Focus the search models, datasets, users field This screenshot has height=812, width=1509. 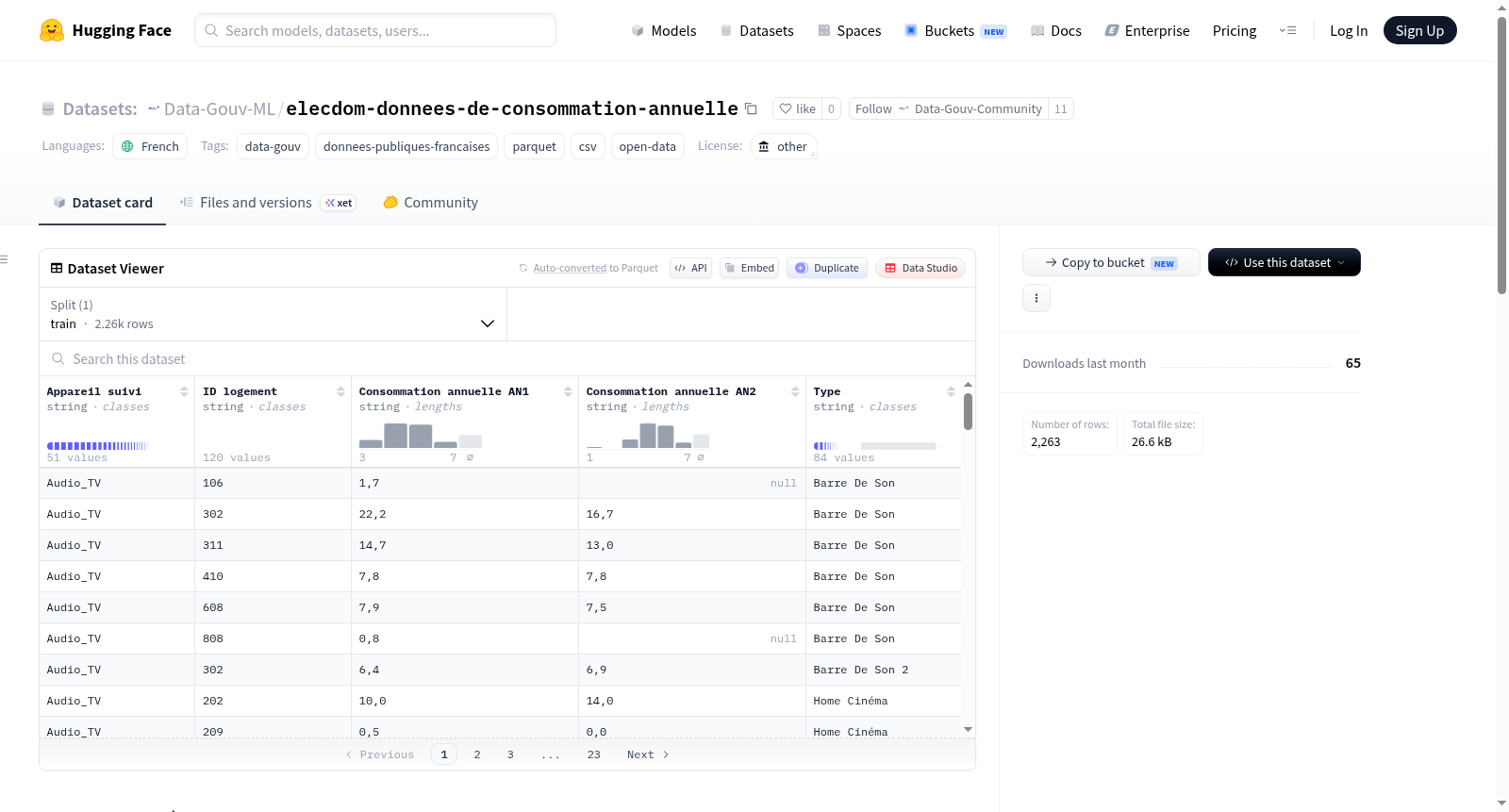pyautogui.click(x=375, y=30)
